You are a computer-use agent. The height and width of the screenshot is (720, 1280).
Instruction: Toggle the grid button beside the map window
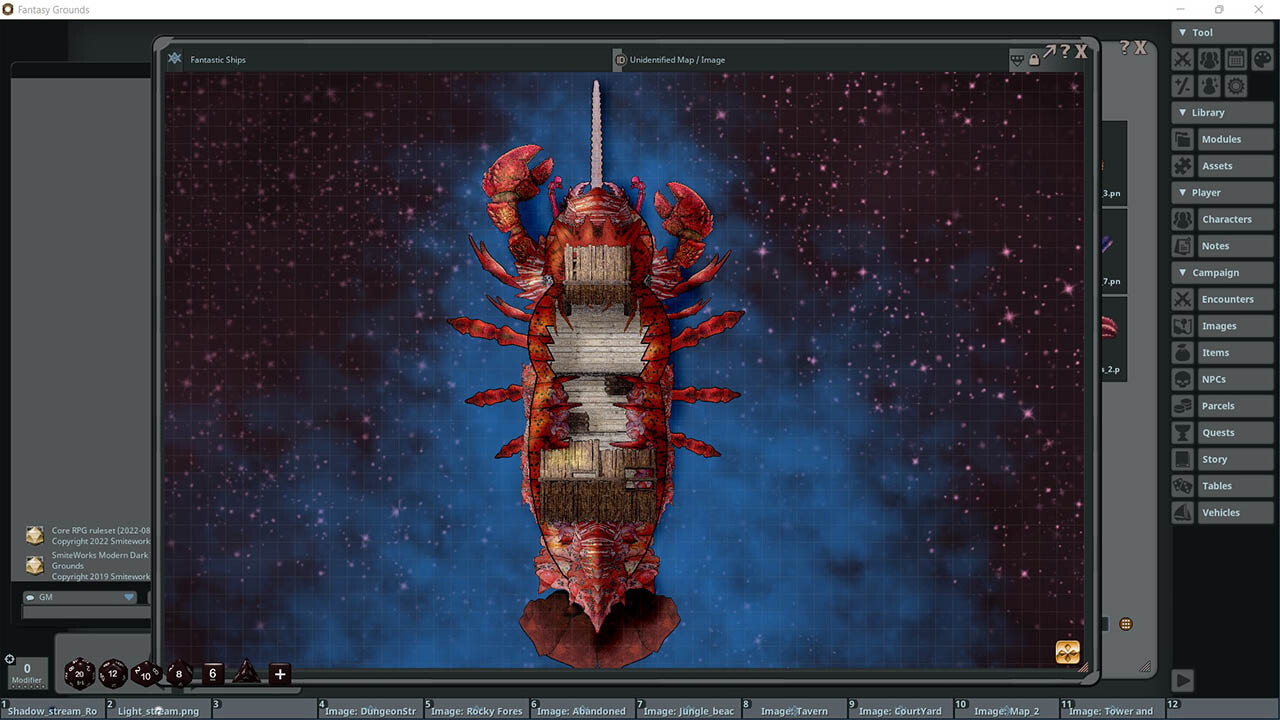coord(1126,623)
